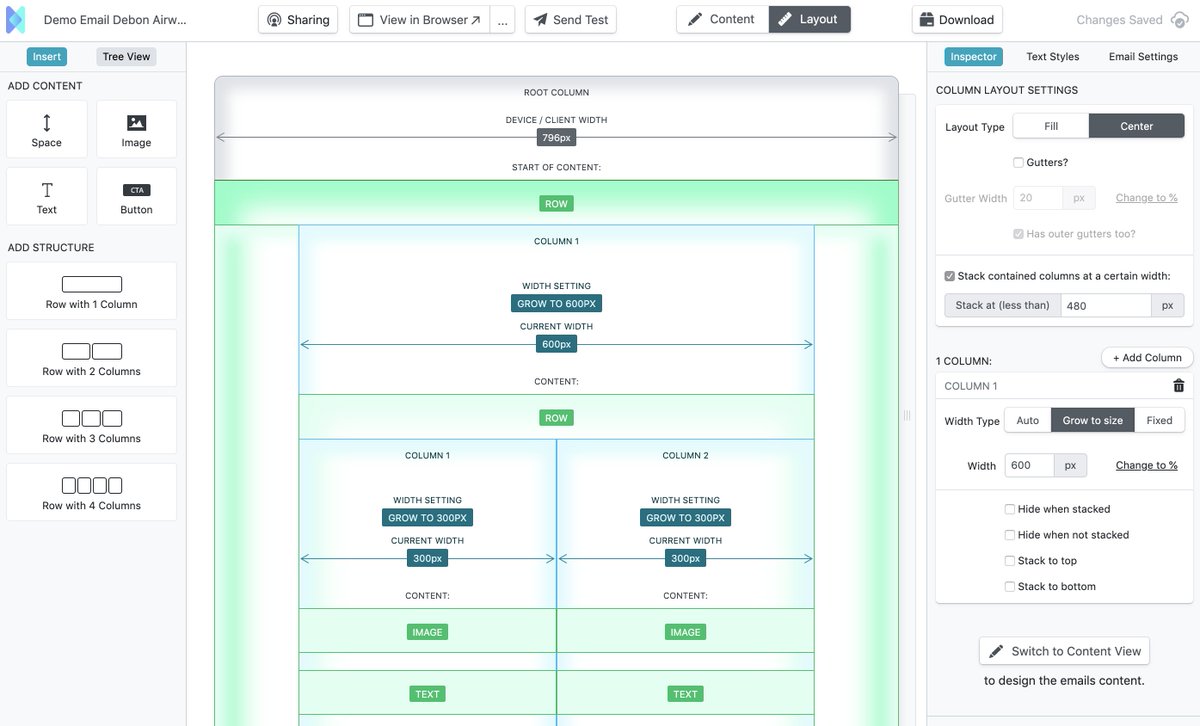Add a Row with 3 Columns
This screenshot has width=1200, height=726.
[92, 425]
